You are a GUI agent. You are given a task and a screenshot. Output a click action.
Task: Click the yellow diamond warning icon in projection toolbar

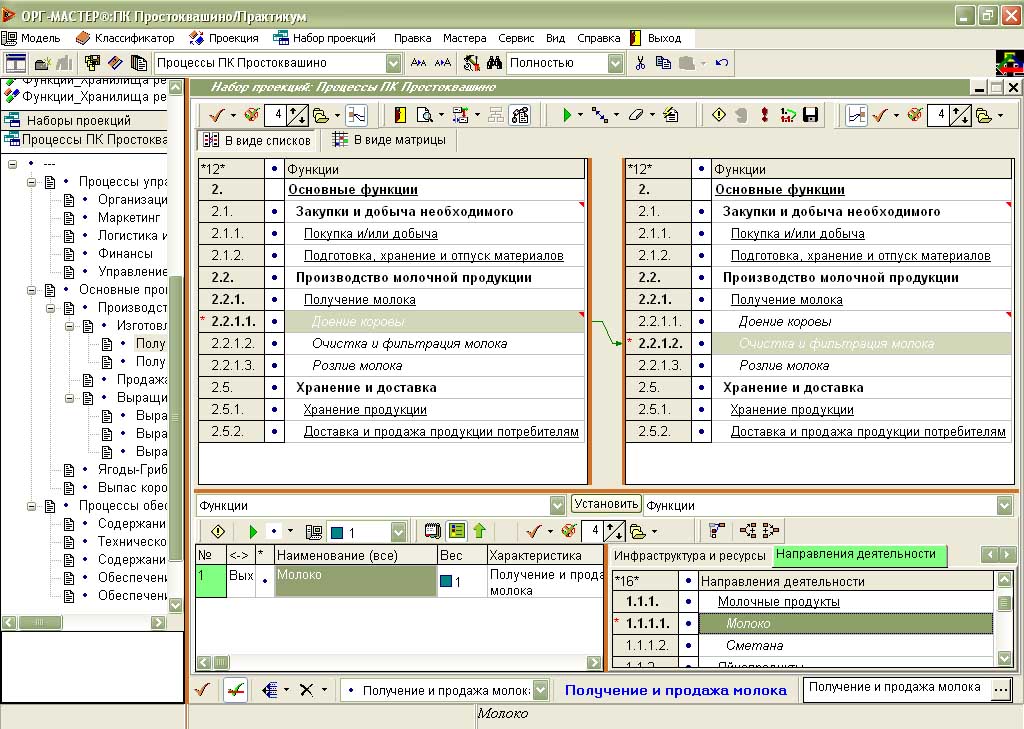tap(719, 116)
